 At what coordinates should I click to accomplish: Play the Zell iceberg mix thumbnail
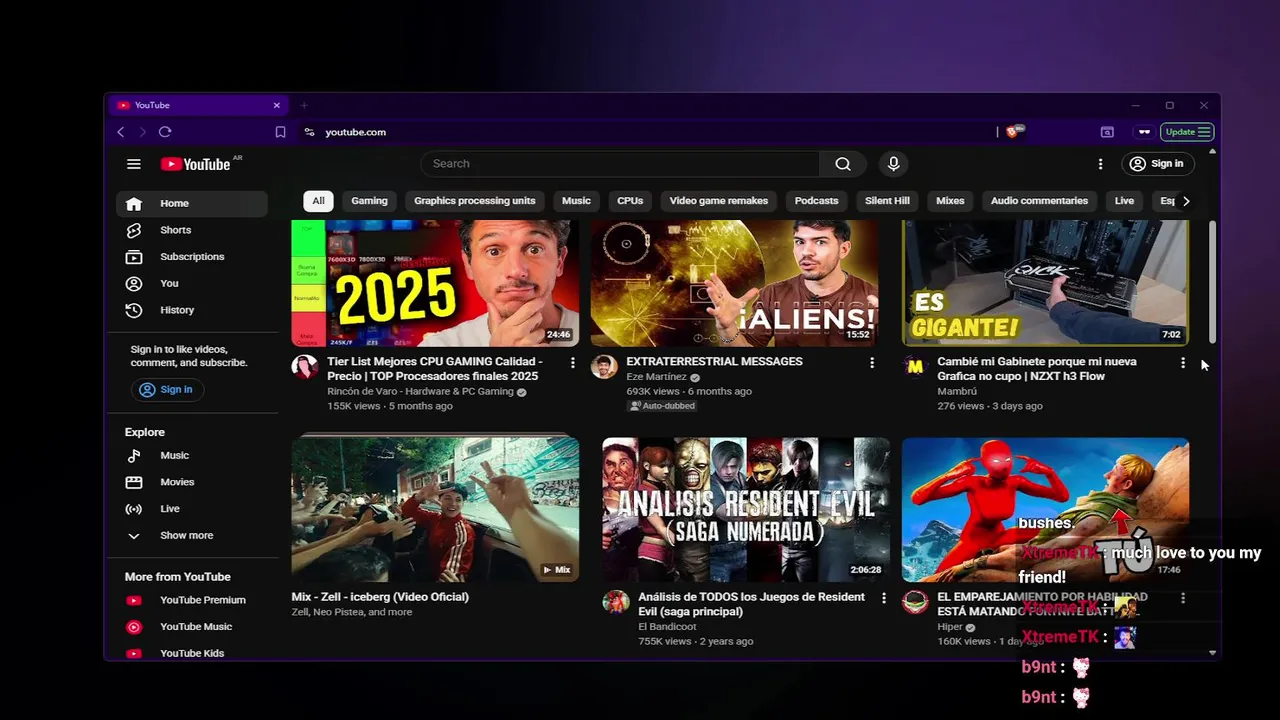click(435, 509)
